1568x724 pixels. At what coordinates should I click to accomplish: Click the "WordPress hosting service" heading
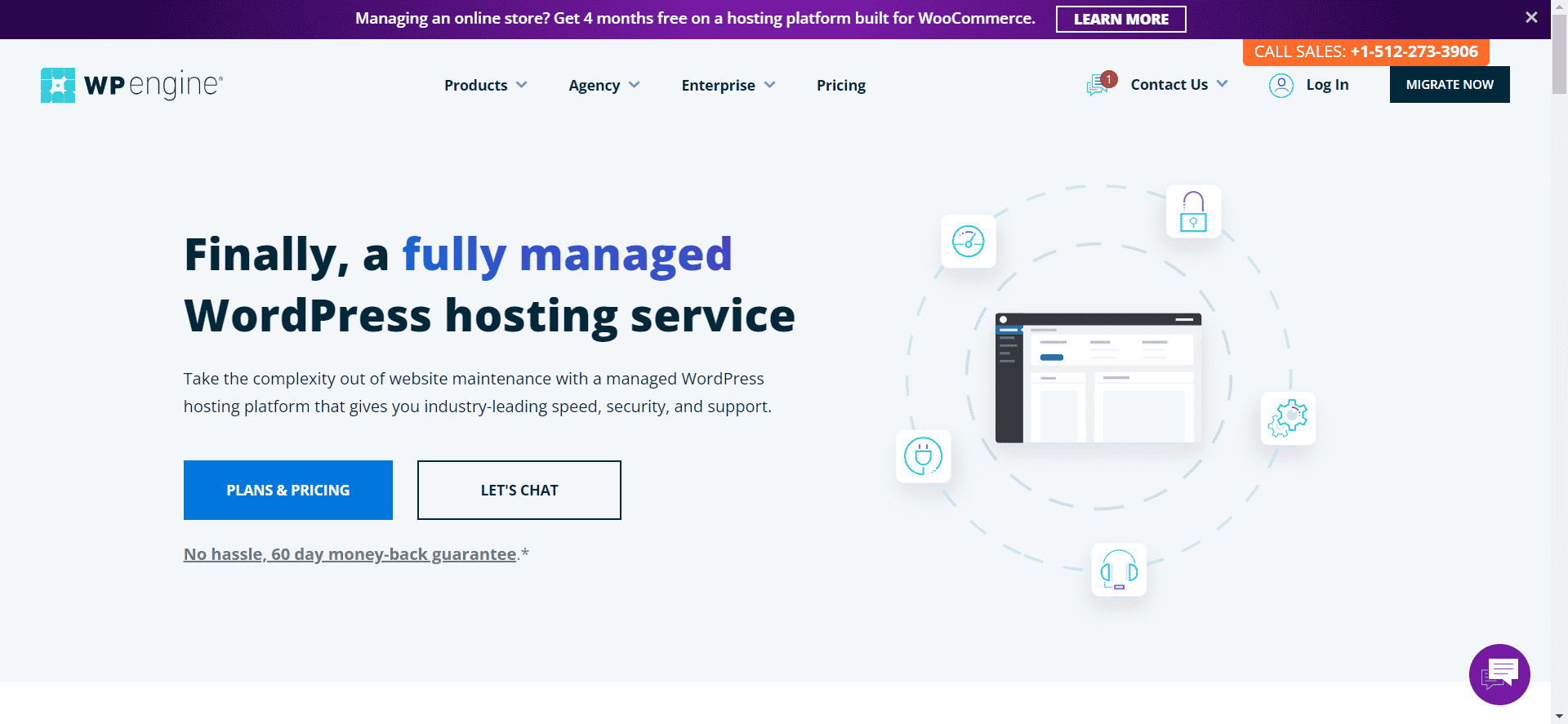[x=489, y=316]
